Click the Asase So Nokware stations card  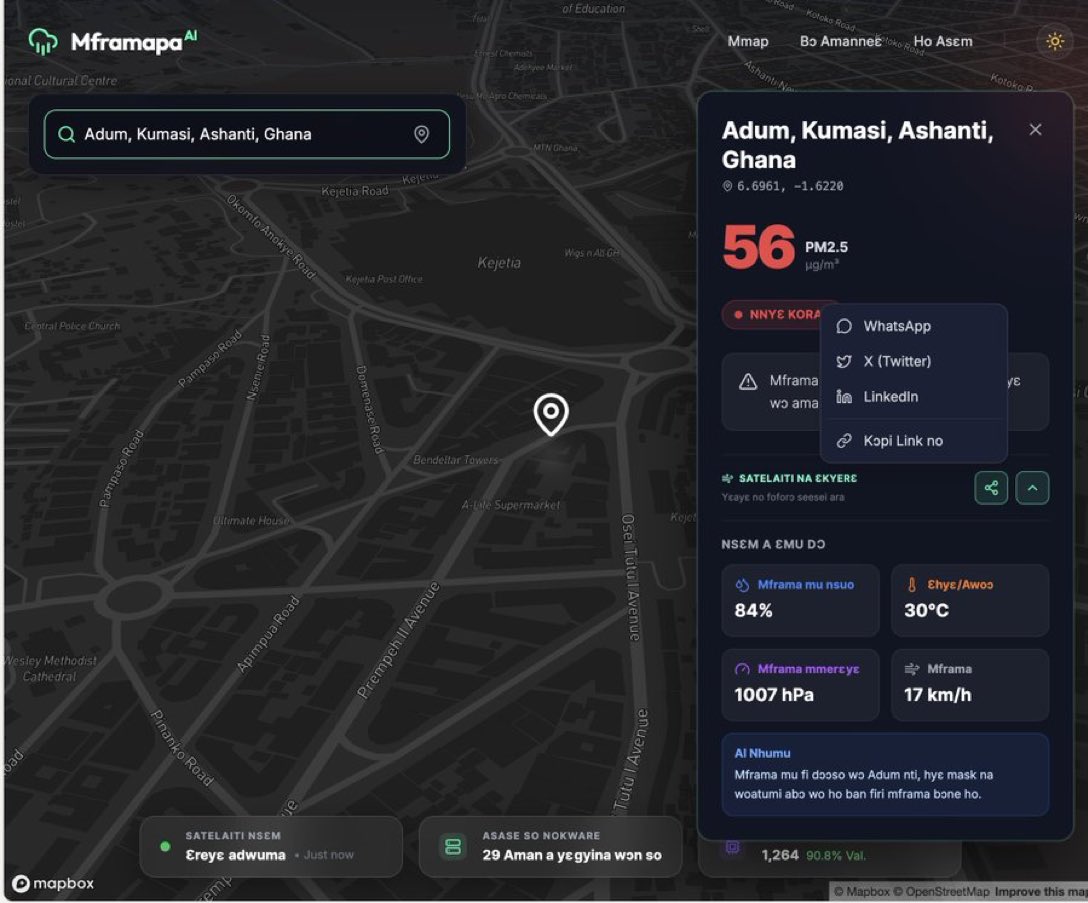coord(551,847)
